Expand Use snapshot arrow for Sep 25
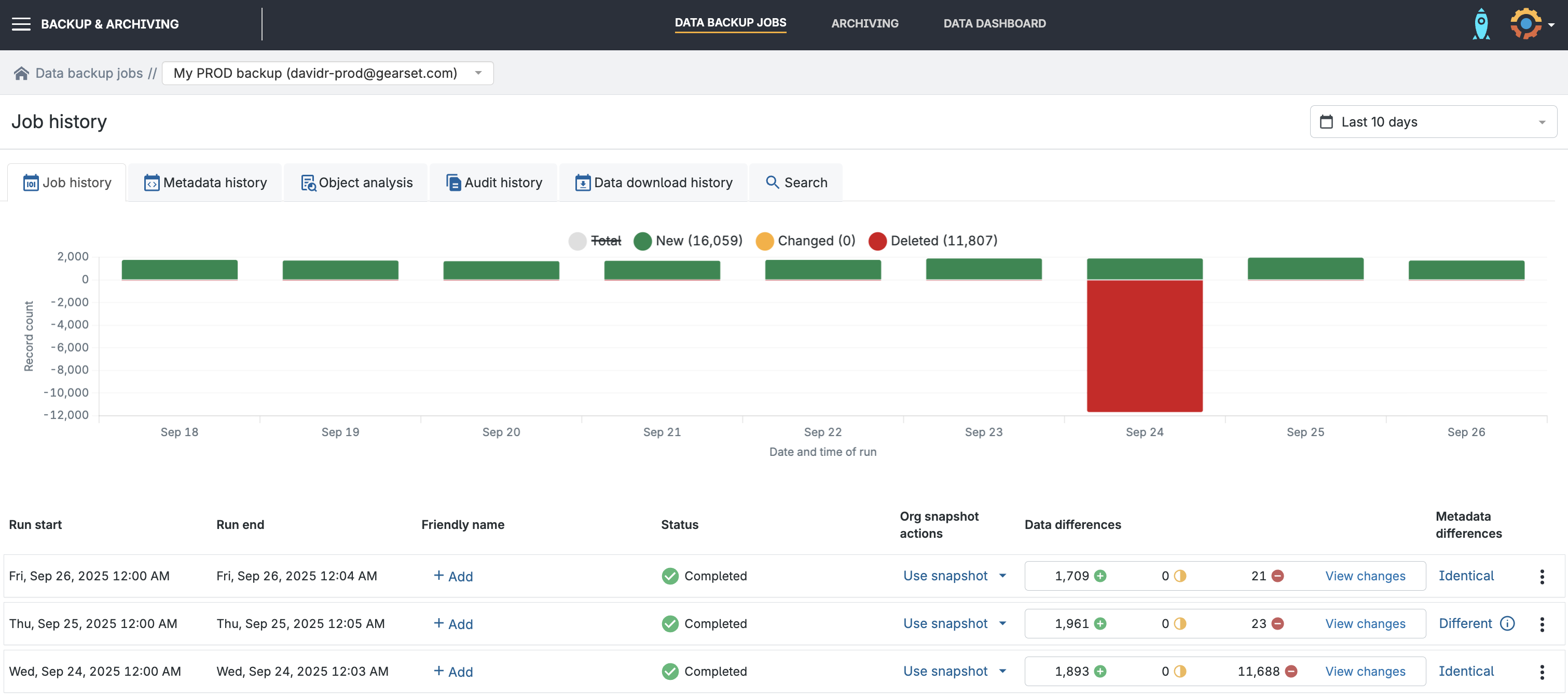This screenshot has width=1568, height=697. click(1002, 623)
